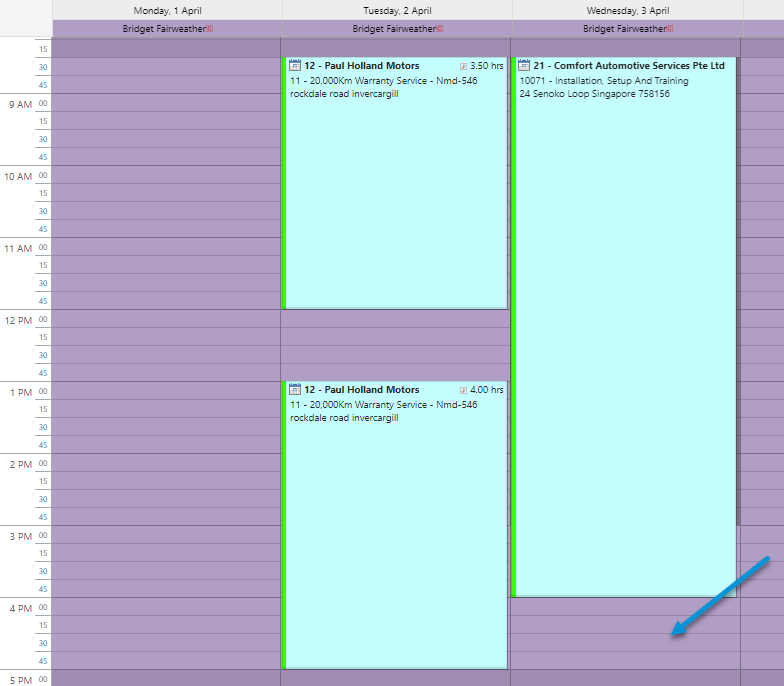The width and height of the screenshot is (784, 686).
Task: Open the afternoon '12 - Paul Holland Motors' title
Action: pyautogui.click(x=362, y=390)
